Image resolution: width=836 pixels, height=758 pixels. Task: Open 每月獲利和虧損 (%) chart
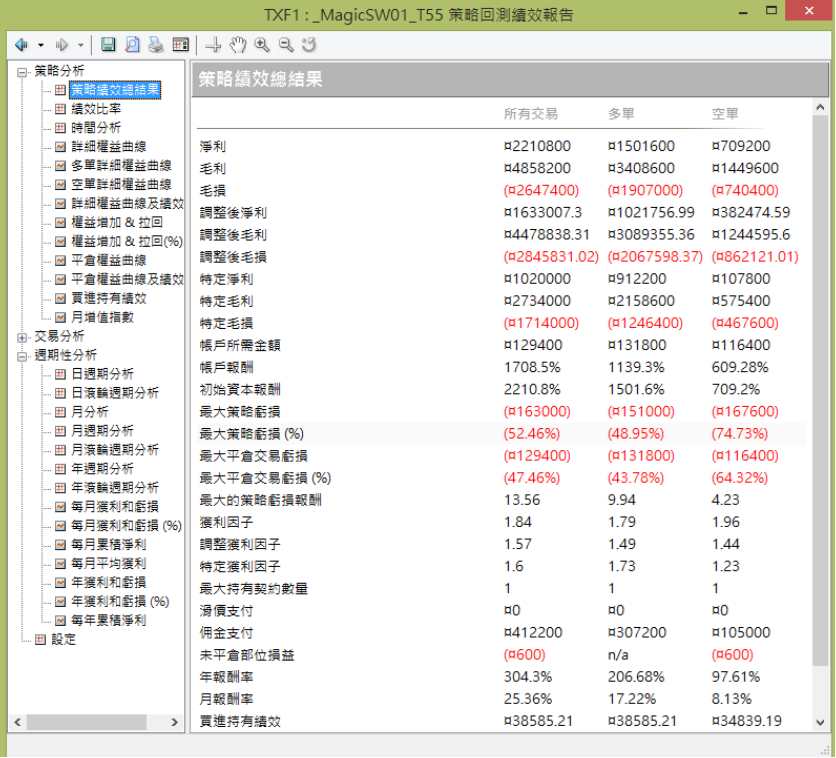126,526
